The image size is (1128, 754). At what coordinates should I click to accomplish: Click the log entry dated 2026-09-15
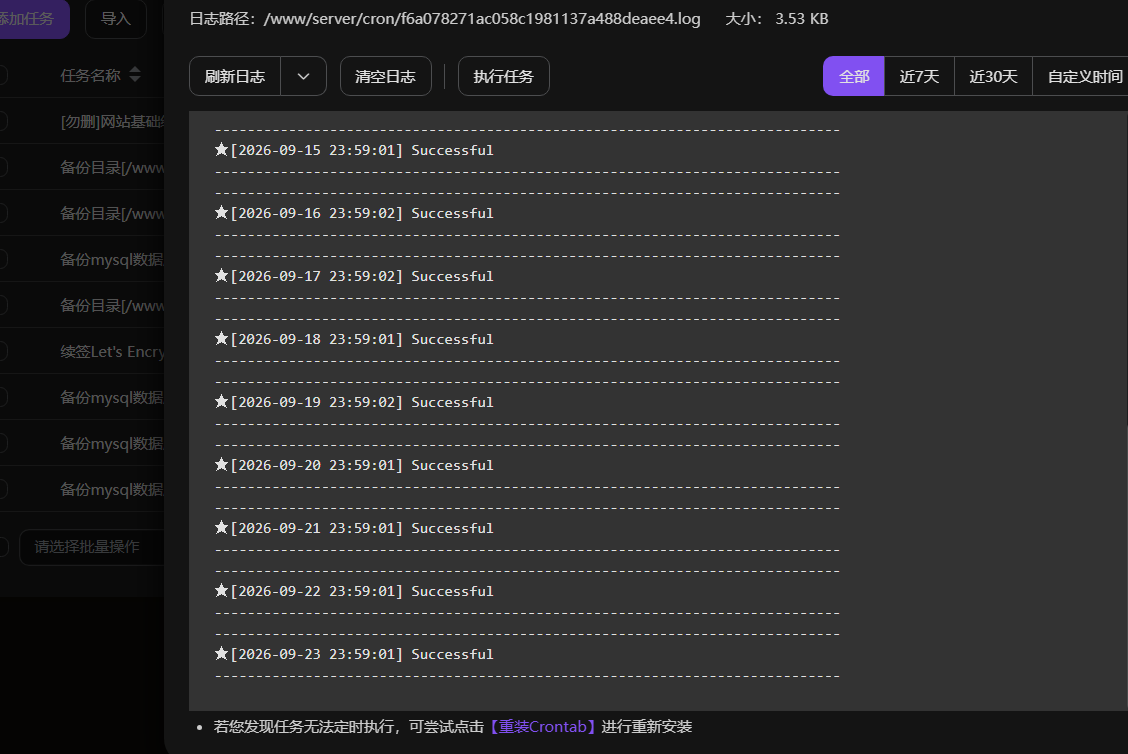(x=354, y=150)
